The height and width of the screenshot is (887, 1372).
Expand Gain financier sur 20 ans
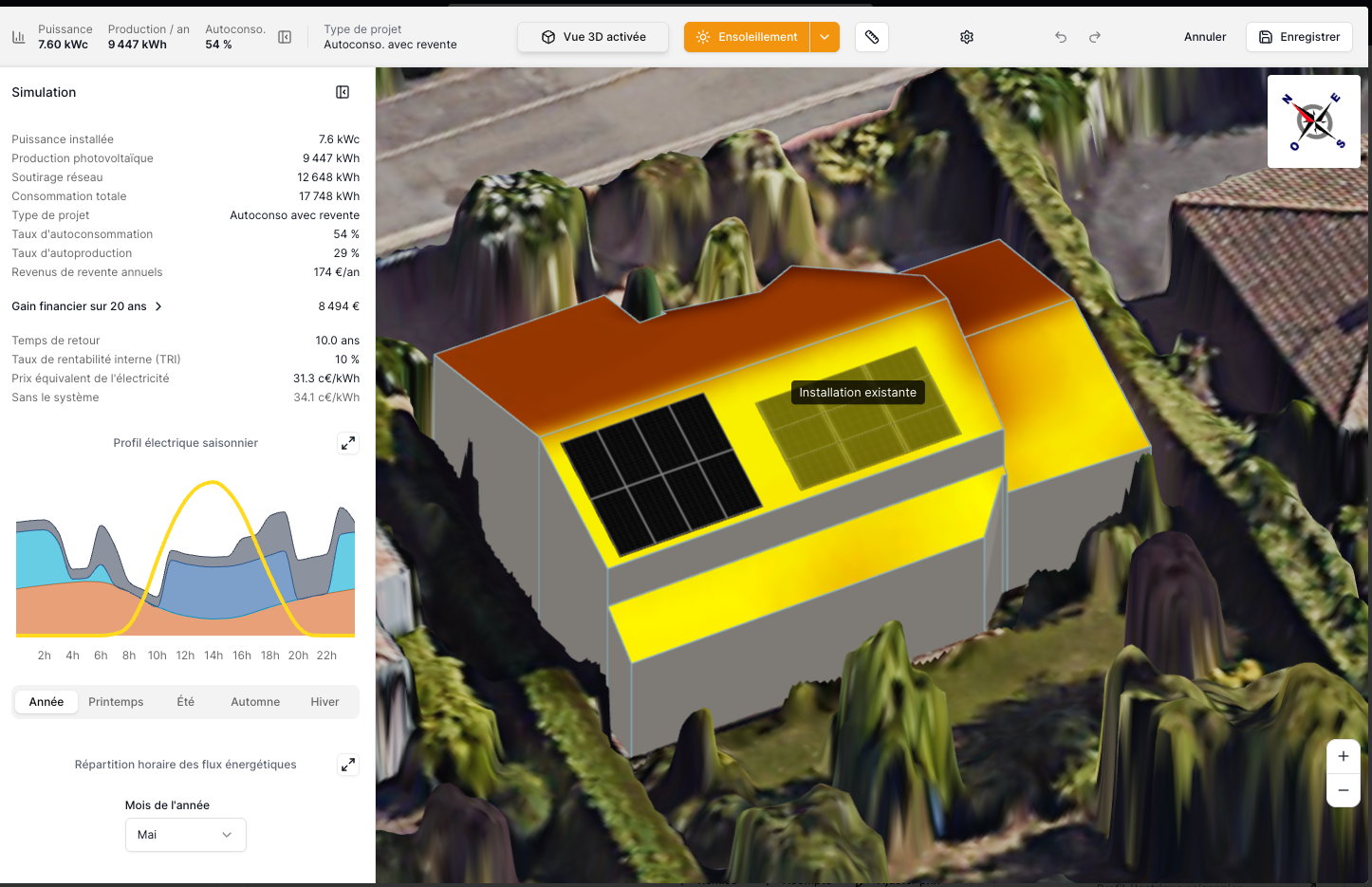pyautogui.click(x=87, y=306)
